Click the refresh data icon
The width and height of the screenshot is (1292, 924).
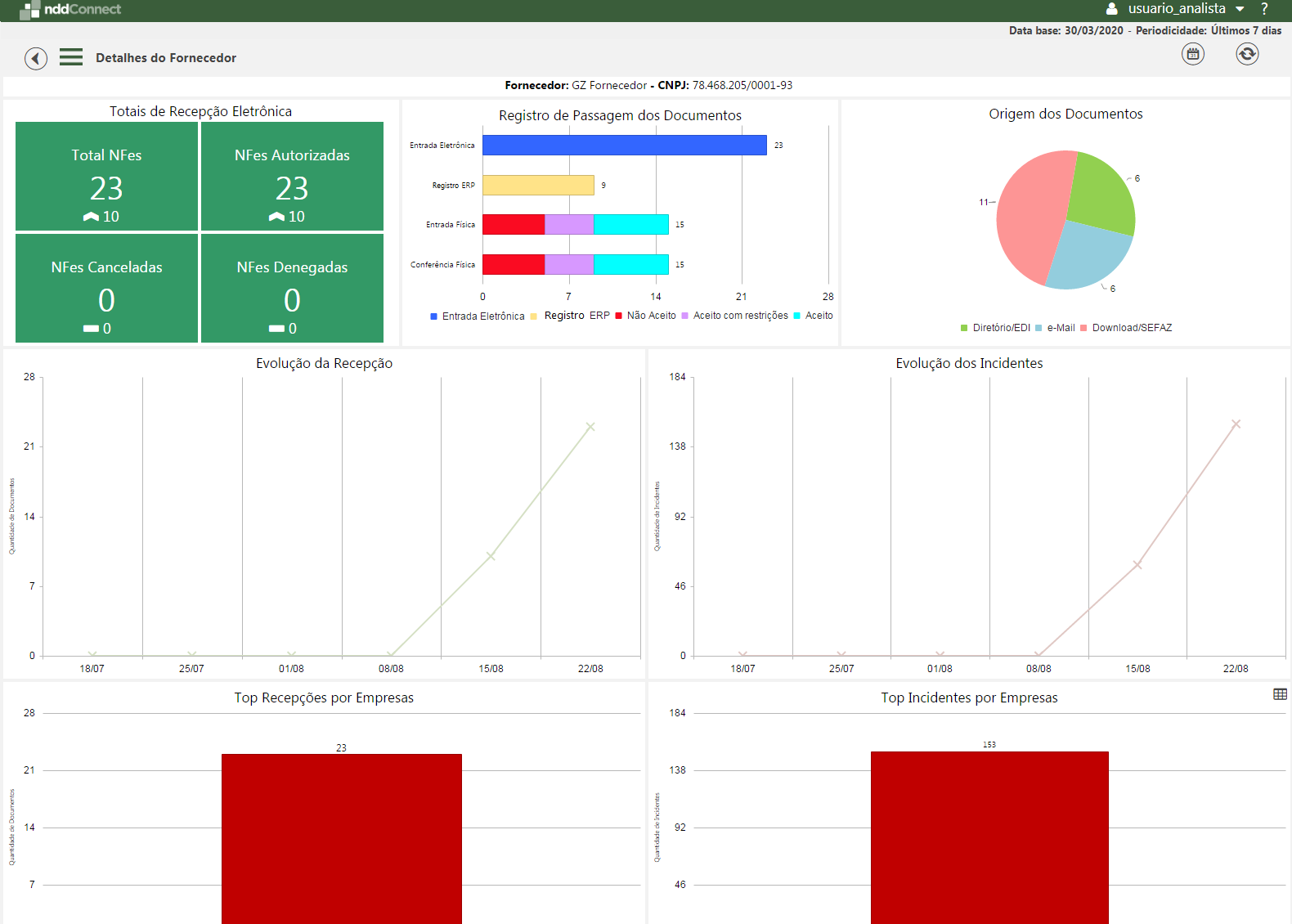[x=1246, y=55]
